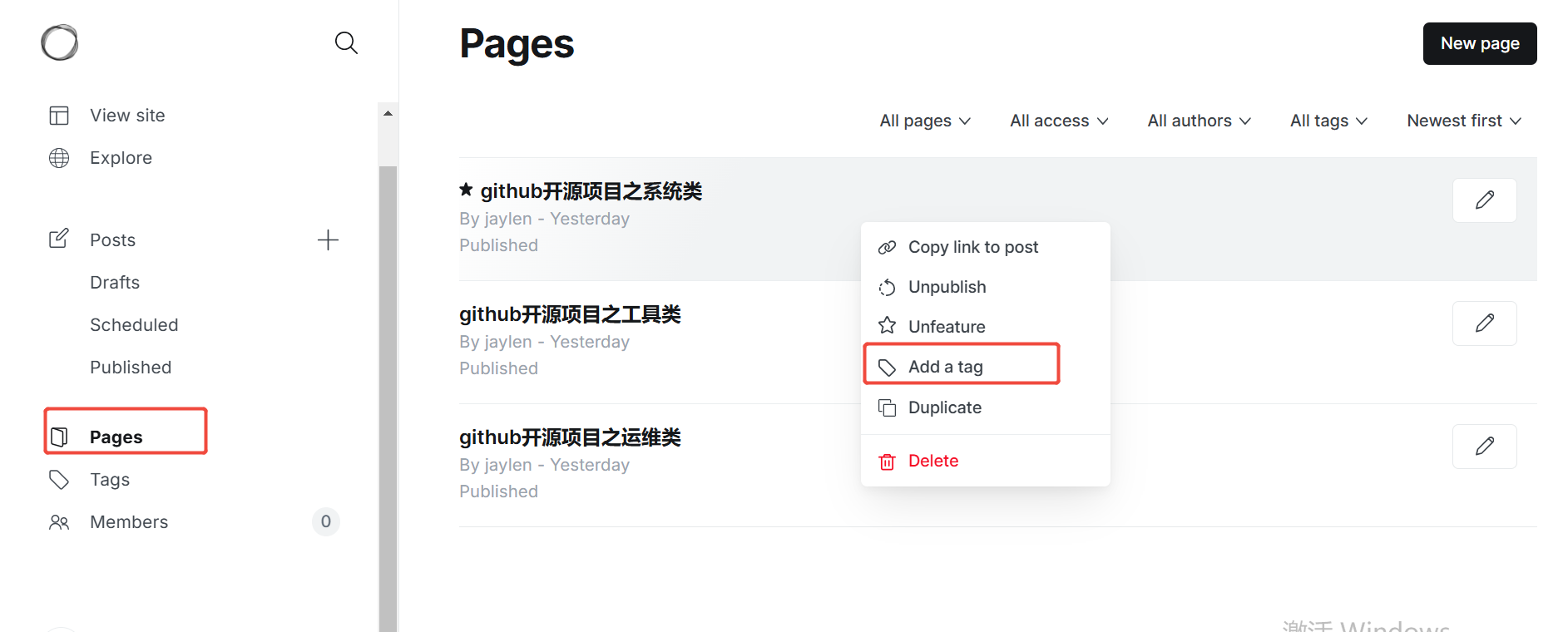
Task: Click pencil icon for 工具类 page
Action: tap(1484, 323)
